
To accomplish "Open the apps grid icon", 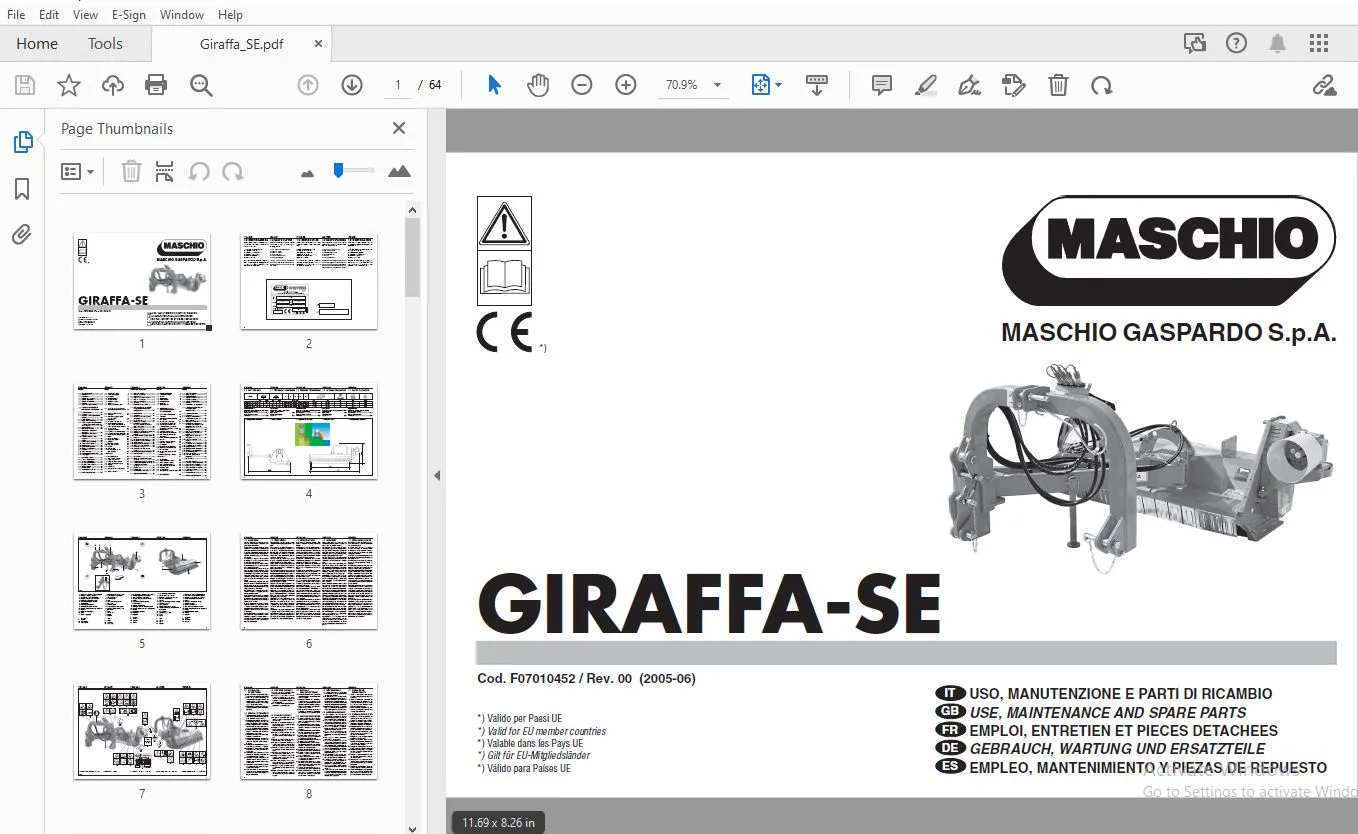I will coord(1319,43).
